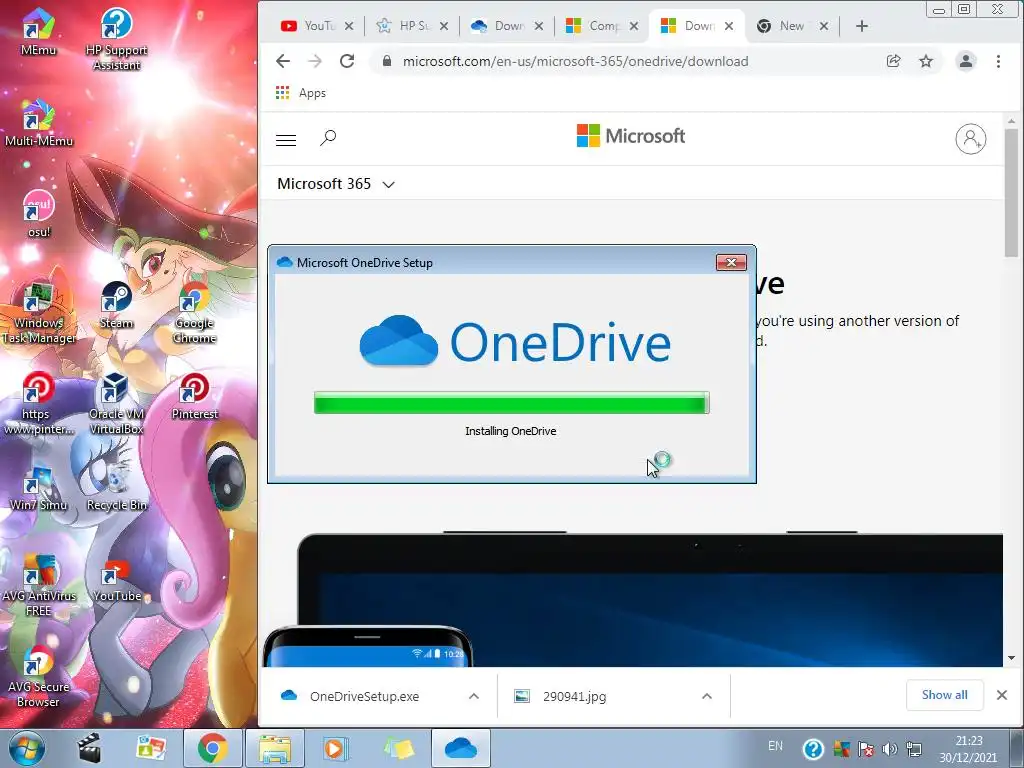Open the volume speaker tray icon

click(x=889, y=749)
